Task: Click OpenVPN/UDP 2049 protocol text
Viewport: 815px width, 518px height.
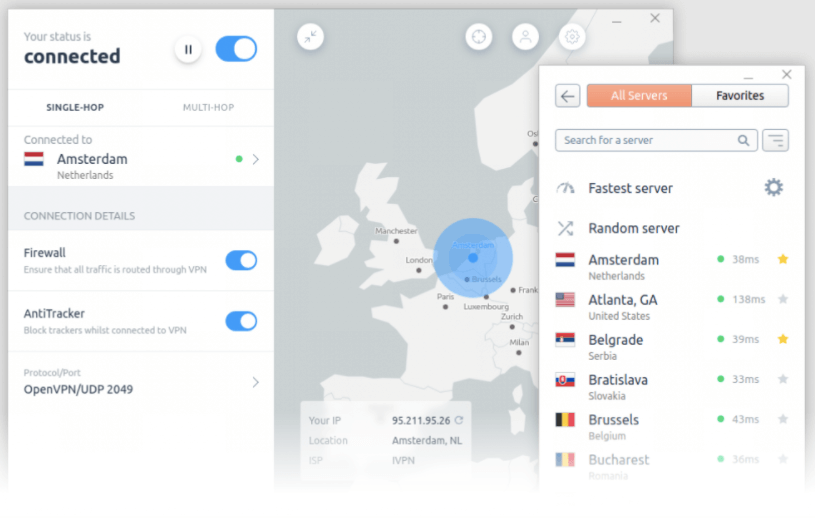Action: coord(78,389)
